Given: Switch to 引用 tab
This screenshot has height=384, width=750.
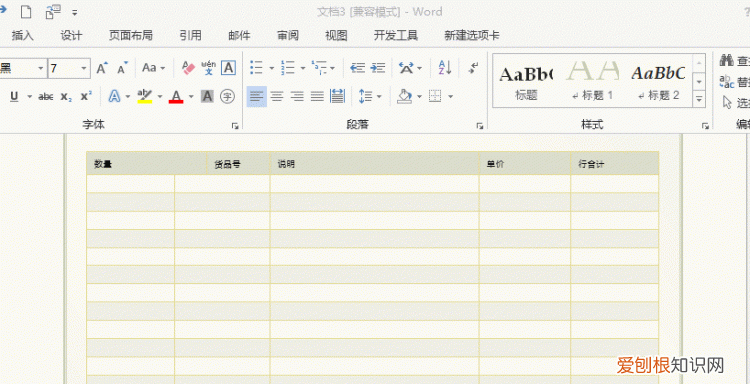Looking at the screenshot, I should (x=190, y=35).
